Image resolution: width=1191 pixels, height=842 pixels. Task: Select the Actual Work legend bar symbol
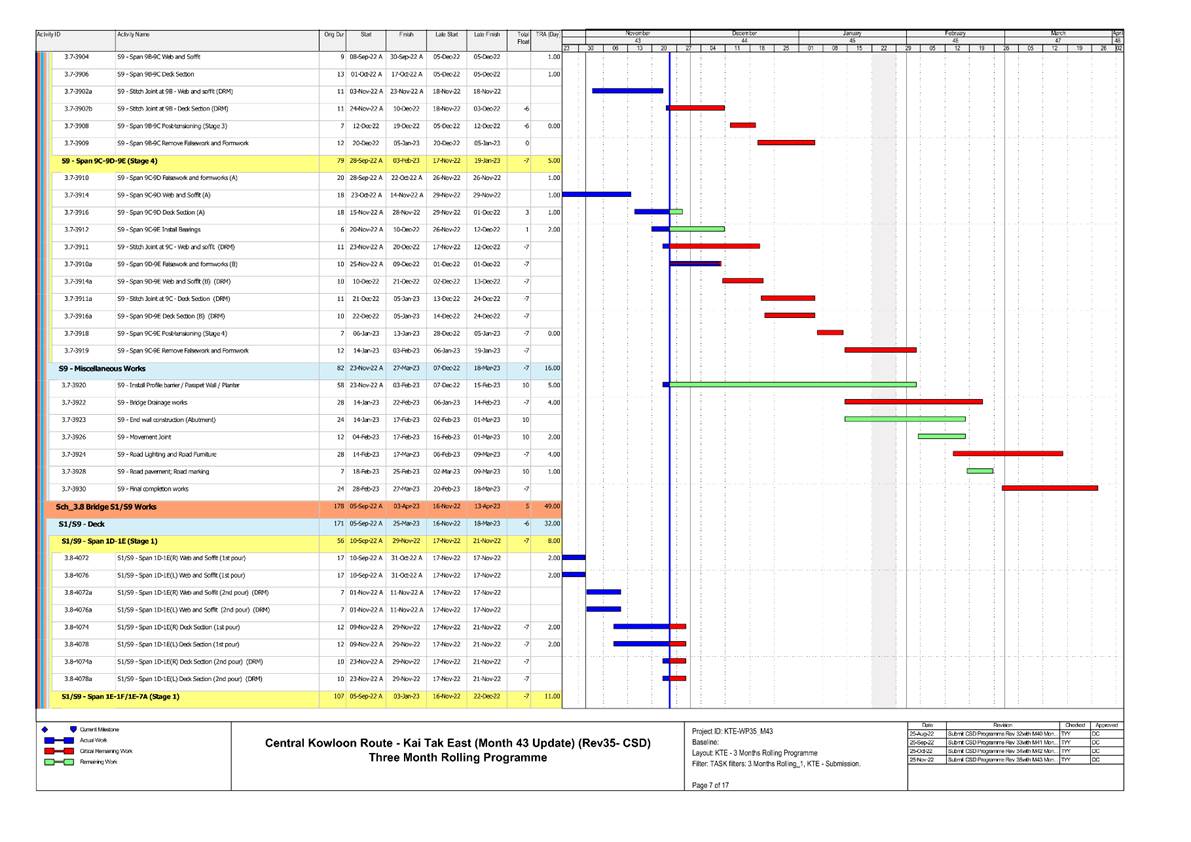point(58,740)
